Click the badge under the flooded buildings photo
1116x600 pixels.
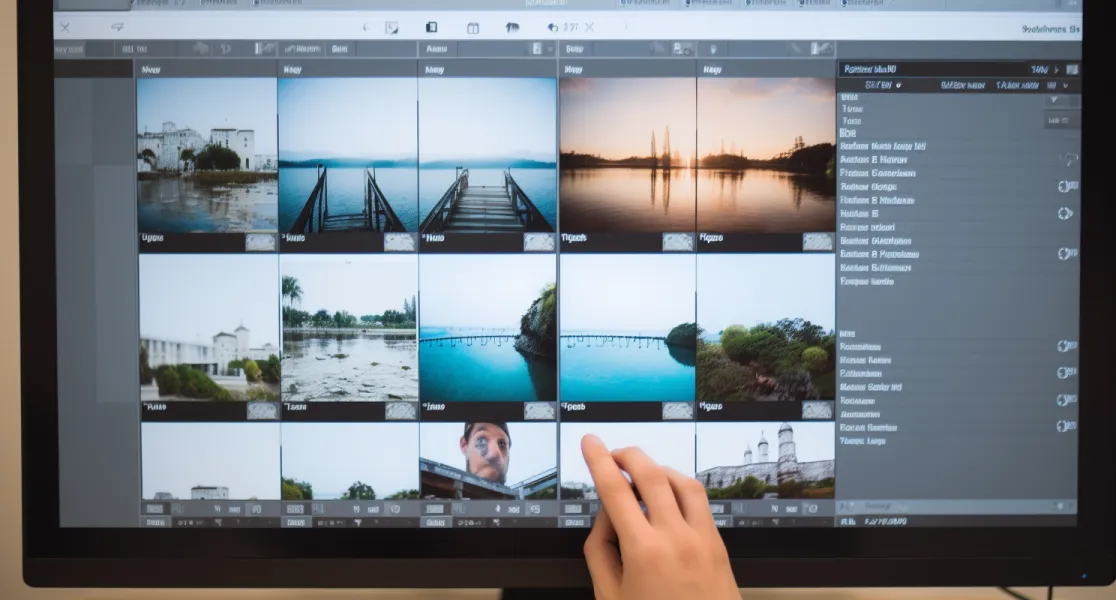(x=260, y=242)
